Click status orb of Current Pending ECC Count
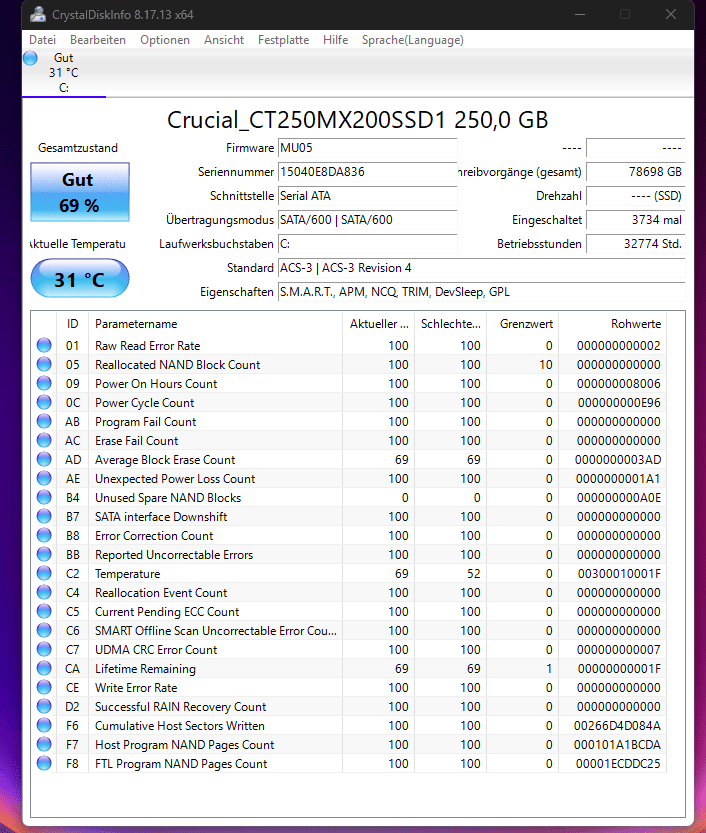This screenshot has width=706, height=833. [44, 611]
